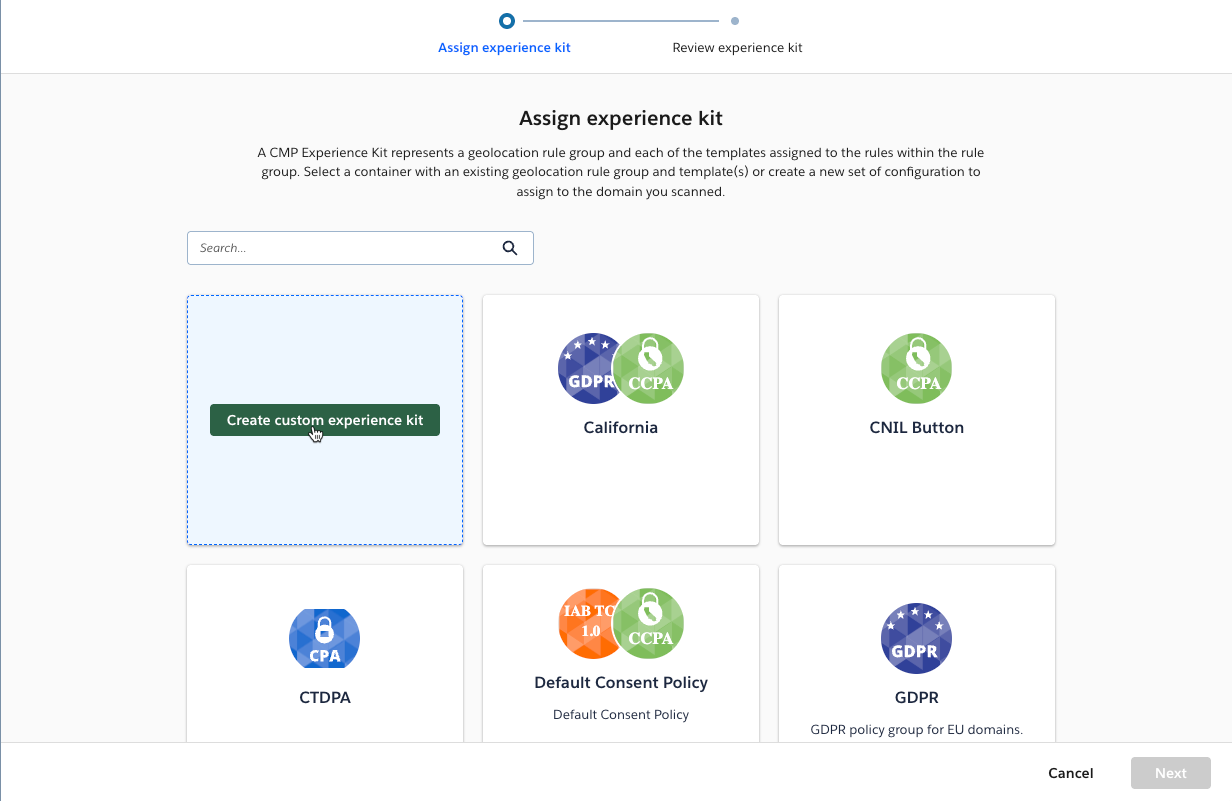The image size is (1232, 801).
Task: Click the CCPA badge on the California card
Action: [x=648, y=368]
